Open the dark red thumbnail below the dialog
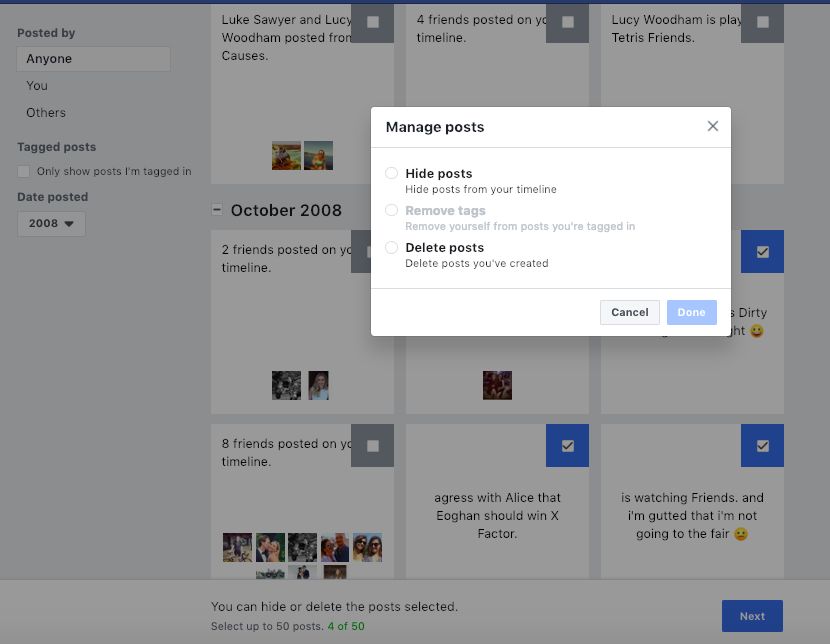Viewport: 830px width, 644px height. pyautogui.click(x=497, y=385)
